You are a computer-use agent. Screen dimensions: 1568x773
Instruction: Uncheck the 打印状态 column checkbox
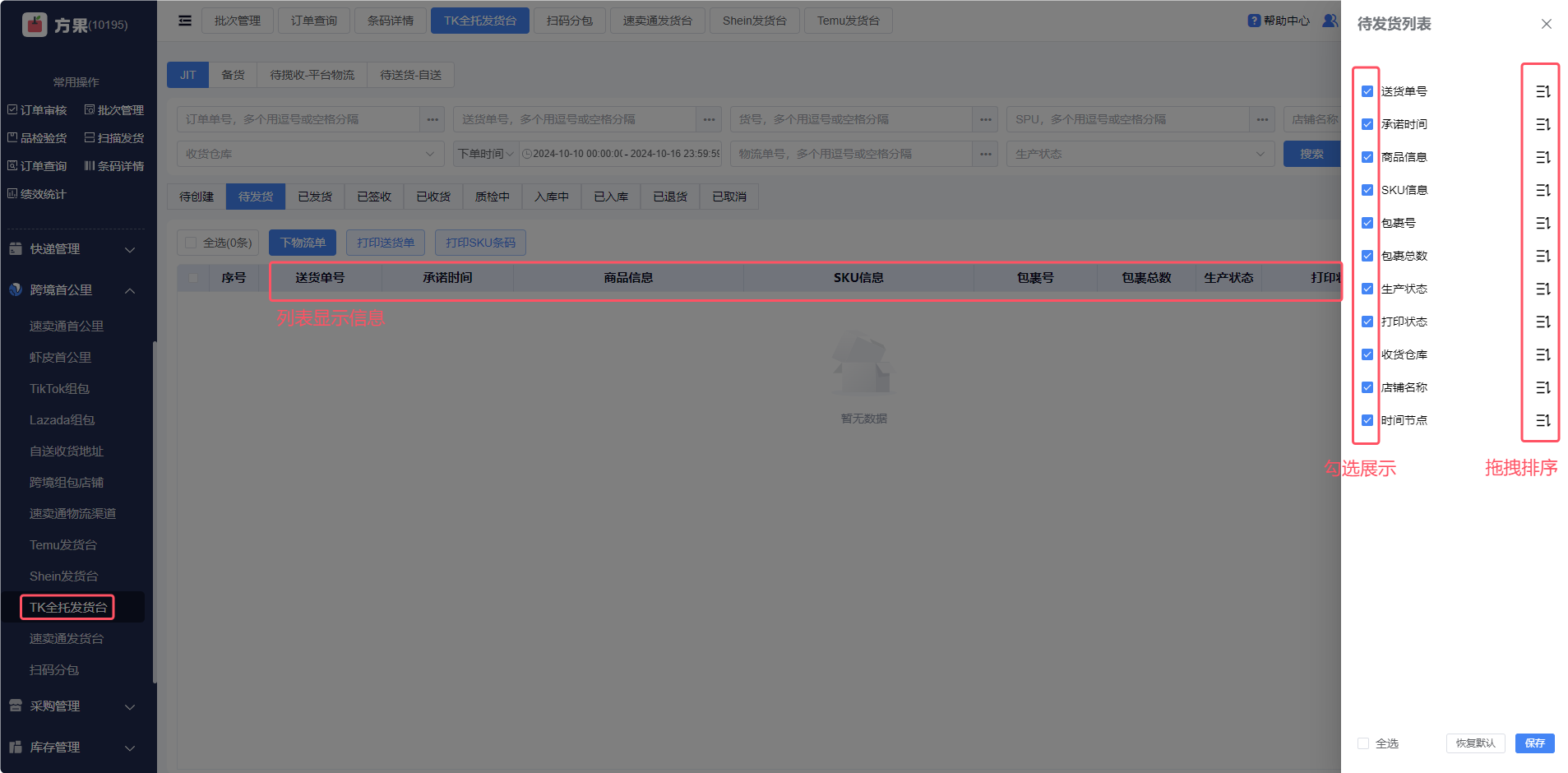pyautogui.click(x=1367, y=322)
